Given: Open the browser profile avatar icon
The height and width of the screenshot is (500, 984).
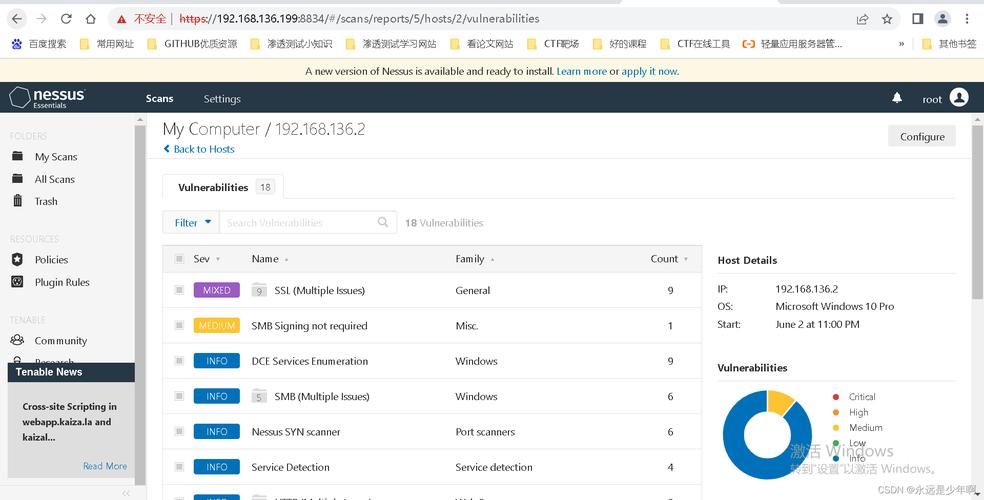Looking at the screenshot, I should click(943, 19).
